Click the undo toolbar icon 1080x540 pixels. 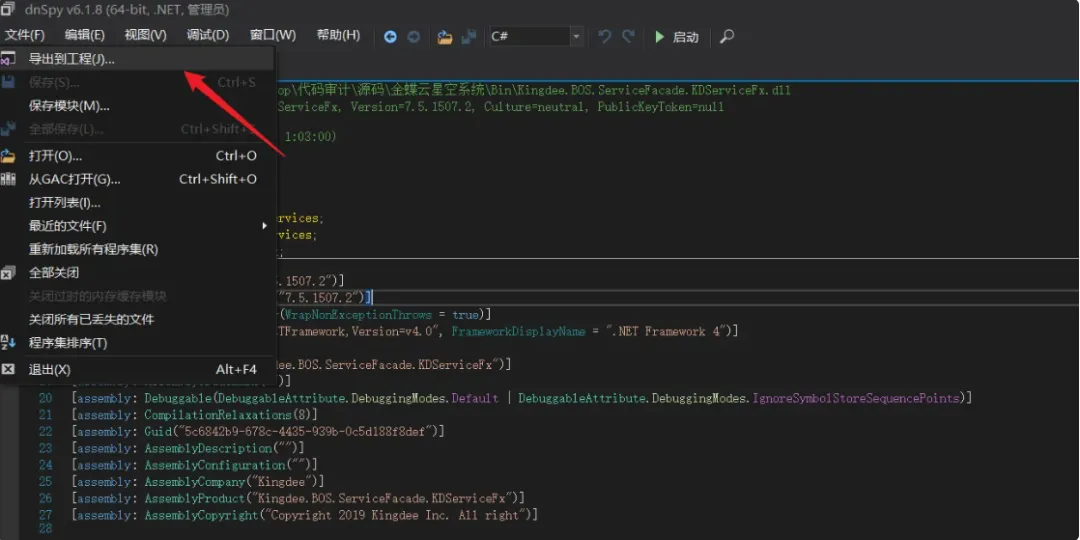tap(604, 37)
